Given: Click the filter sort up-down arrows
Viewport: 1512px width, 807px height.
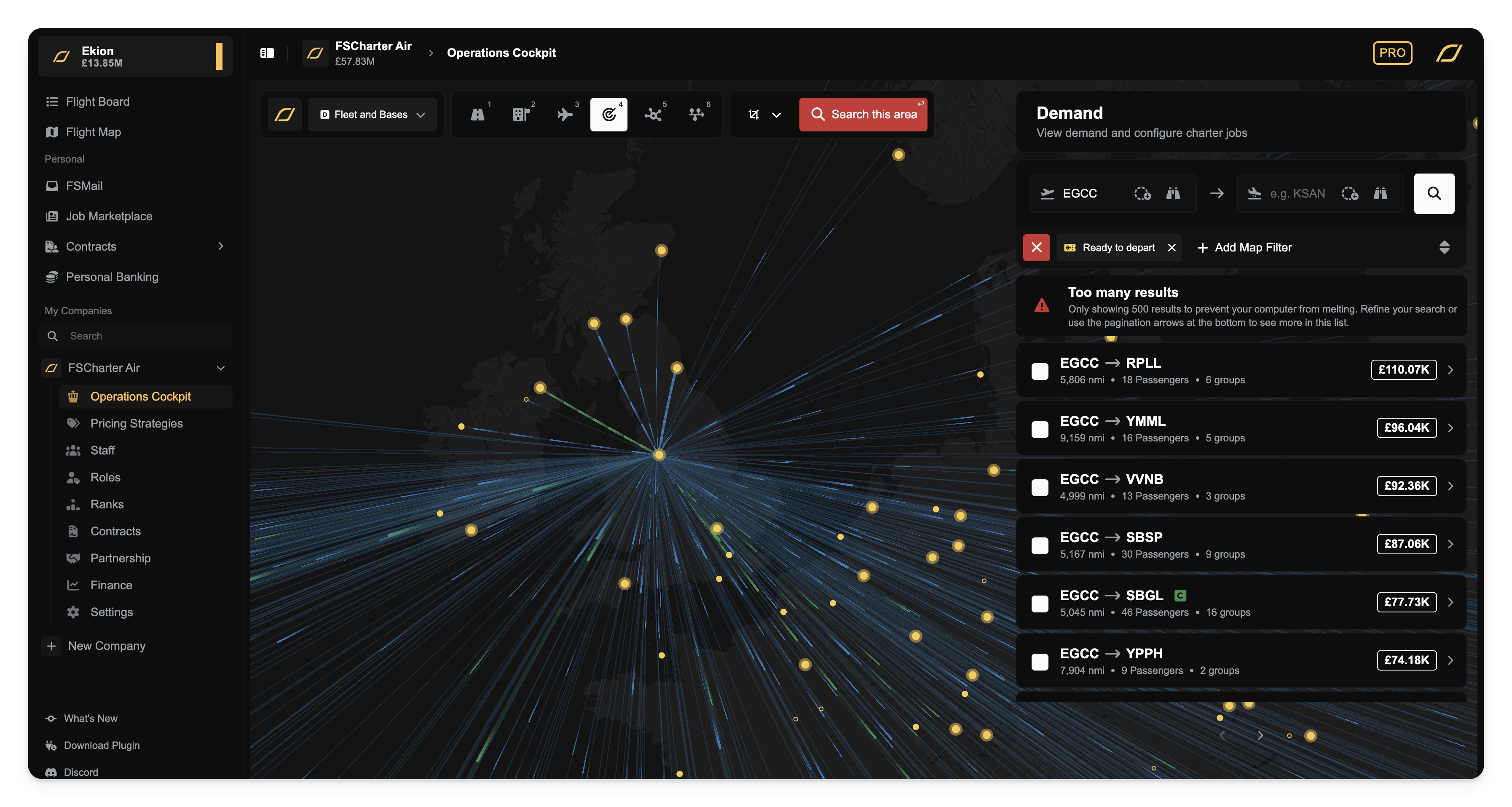Looking at the screenshot, I should click(x=1444, y=248).
